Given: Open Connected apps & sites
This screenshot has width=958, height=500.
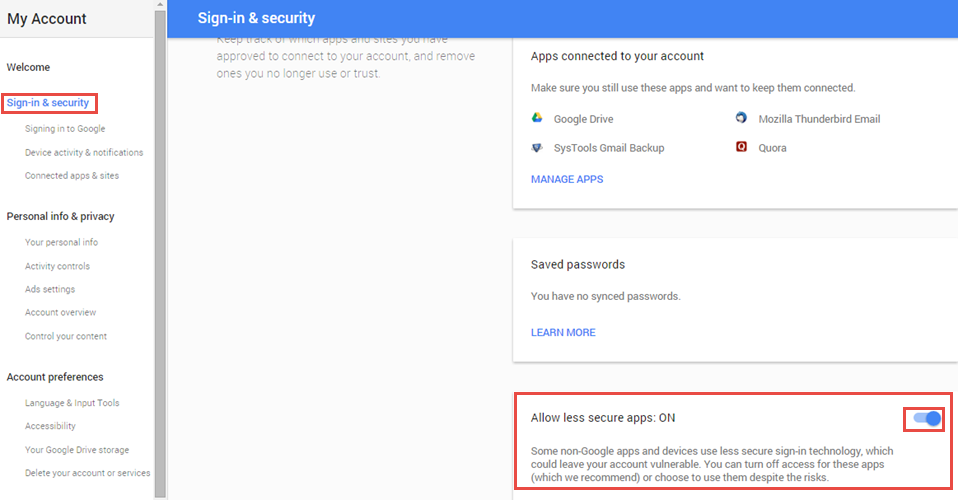Looking at the screenshot, I should [71, 175].
